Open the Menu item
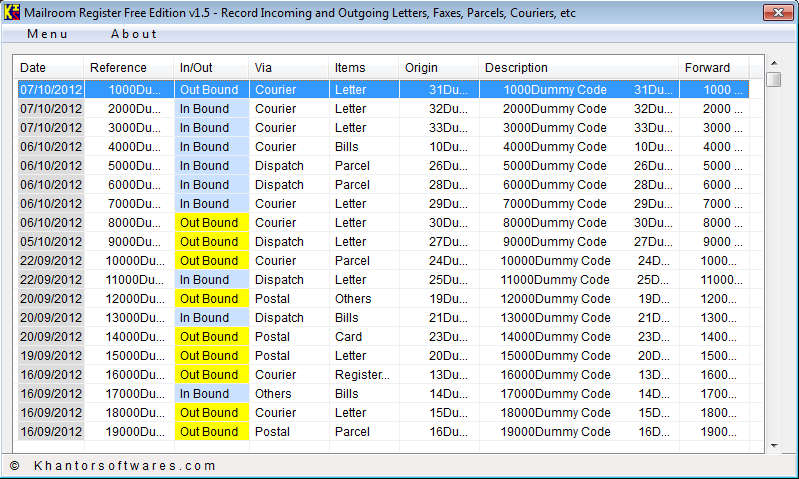The width and height of the screenshot is (799, 479). pos(47,34)
